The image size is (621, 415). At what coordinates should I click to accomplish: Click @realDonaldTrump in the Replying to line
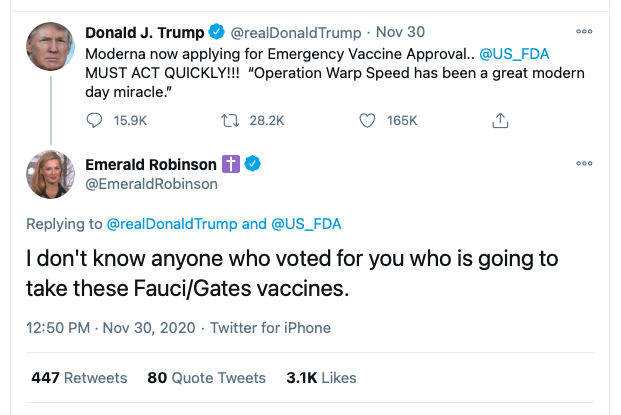[172, 224]
